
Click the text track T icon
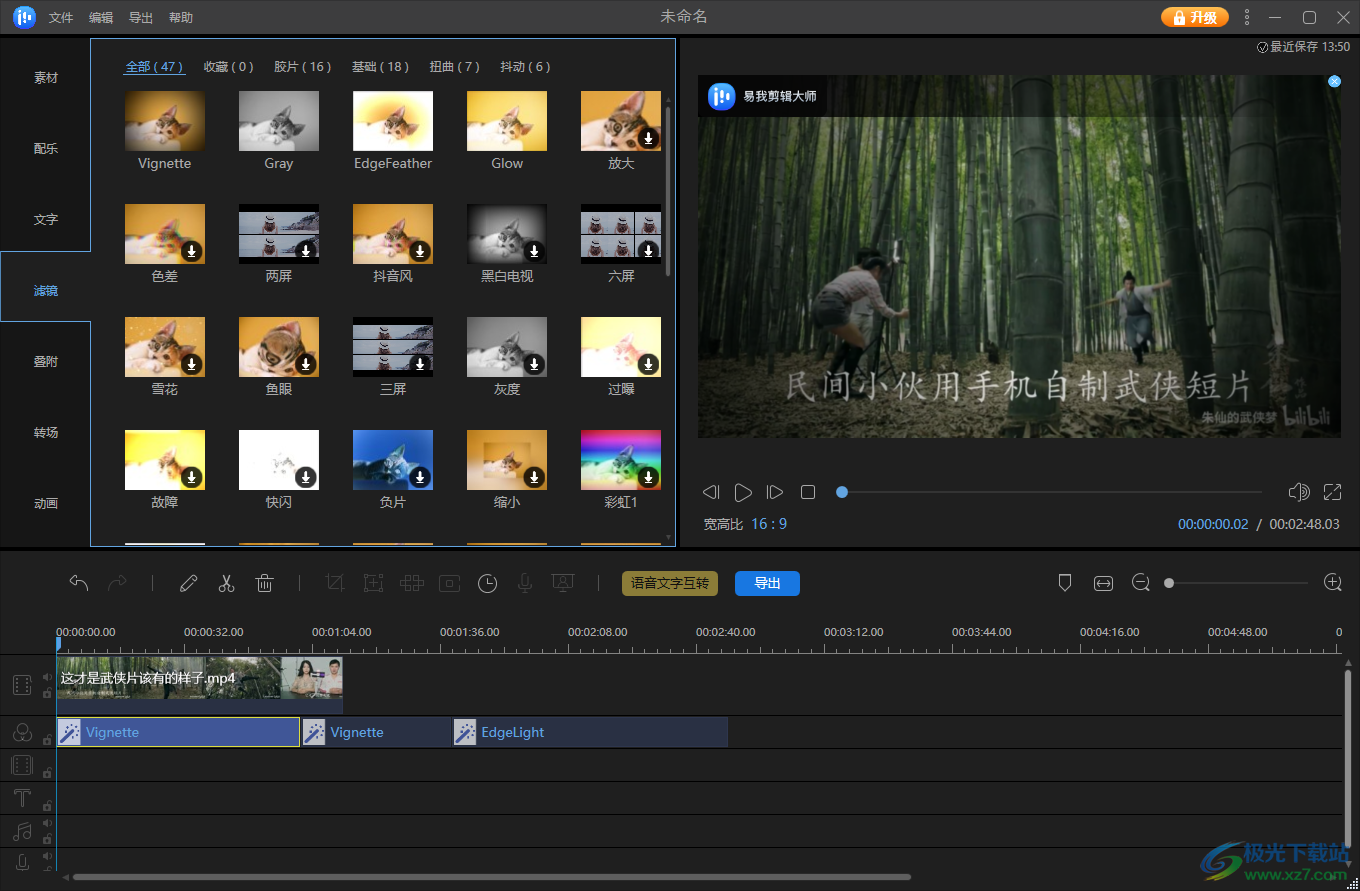point(22,798)
